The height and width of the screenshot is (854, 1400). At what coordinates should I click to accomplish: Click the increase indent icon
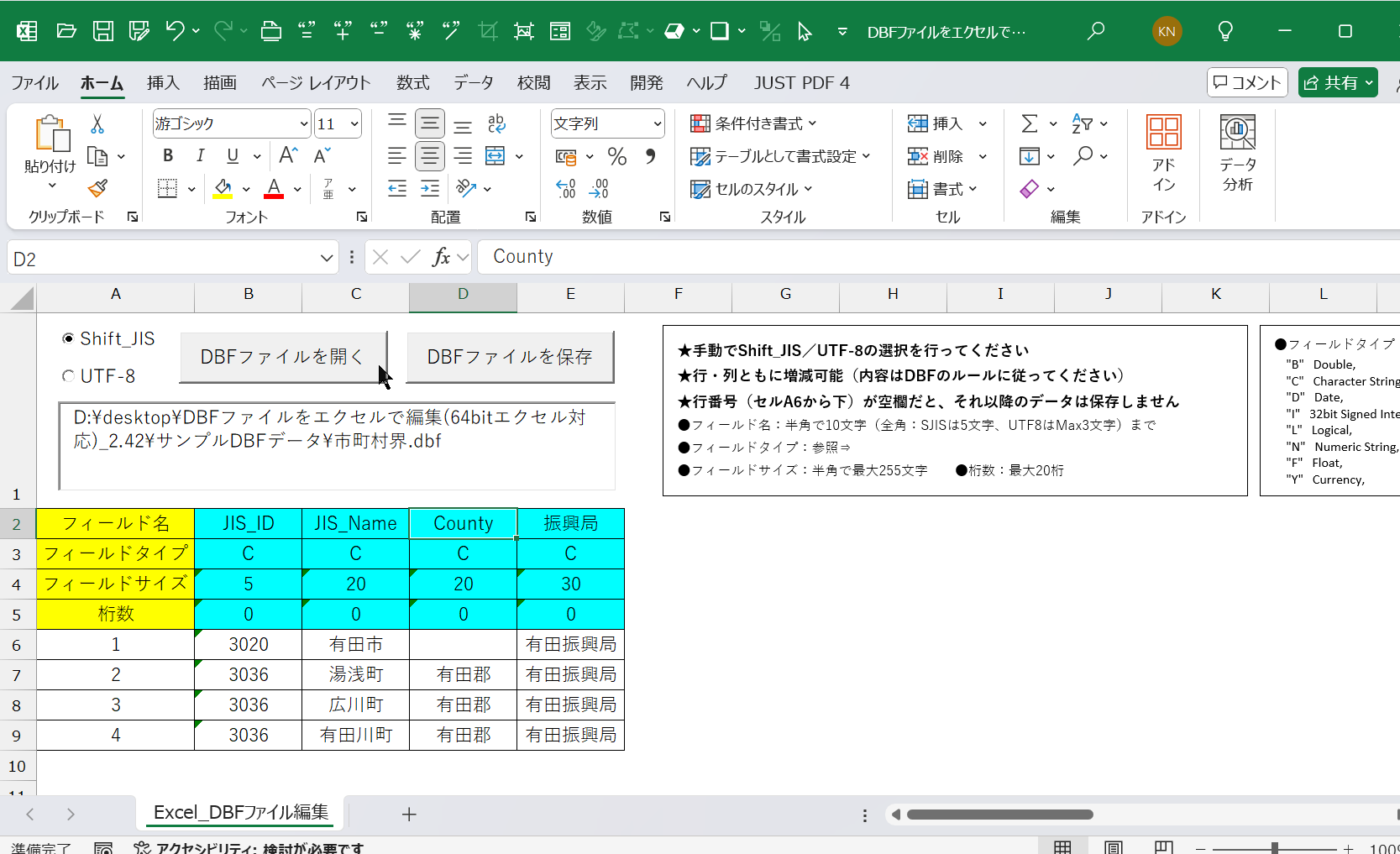tap(430, 188)
